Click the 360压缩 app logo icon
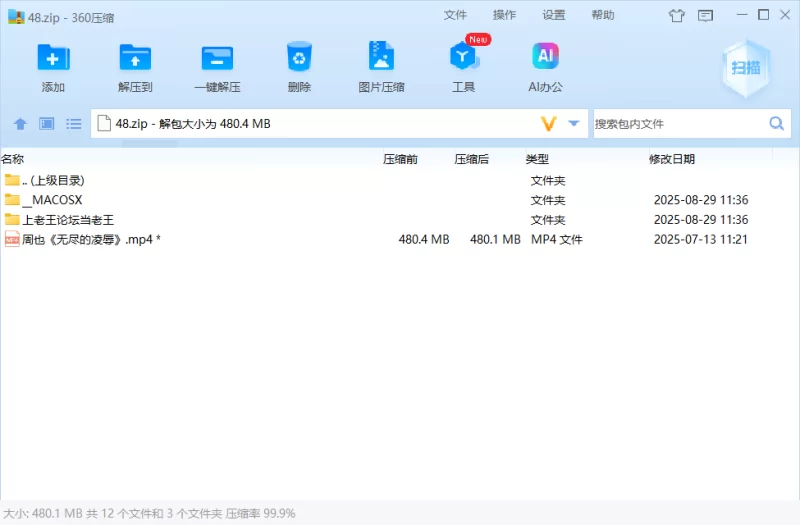This screenshot has height=525, width=800. [x=16, y=17]
